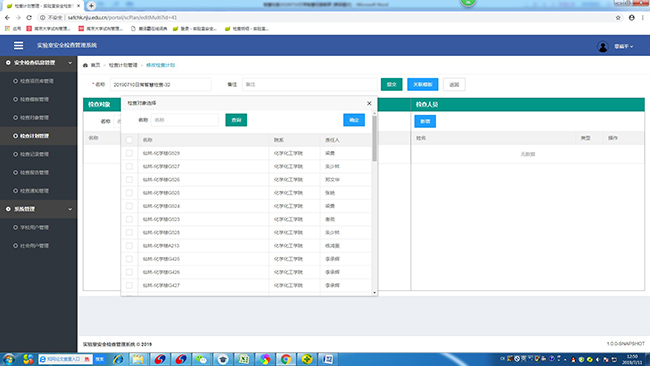650x366 pixels.
Task: Click the home icon in breadcrumb
Action: pyautogui.click(x=85, y=65)
